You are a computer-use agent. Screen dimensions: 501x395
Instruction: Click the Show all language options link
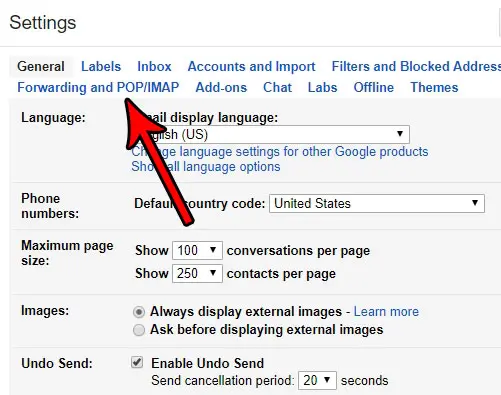(206, 166)
